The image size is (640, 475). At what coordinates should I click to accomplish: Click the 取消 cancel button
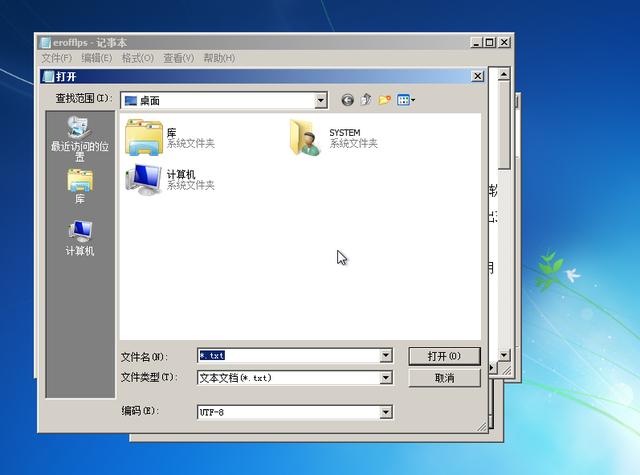pyautogui.click(x=444, y=378)
